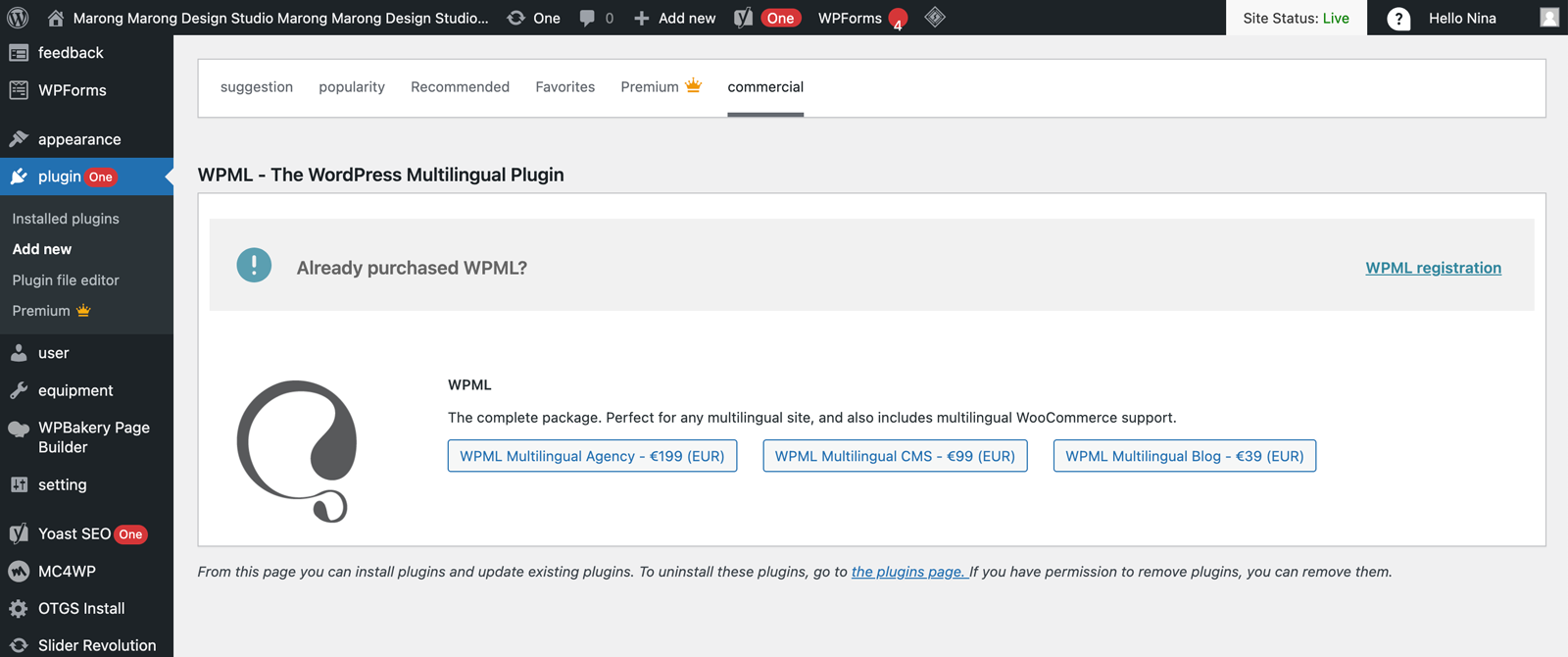
Task: Click the plugin One update badge
Action: point(101,177)
